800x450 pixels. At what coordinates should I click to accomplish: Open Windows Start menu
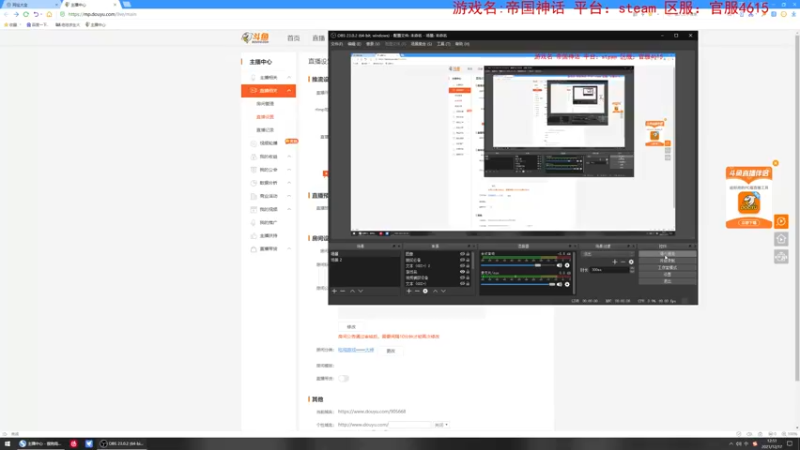7,444
